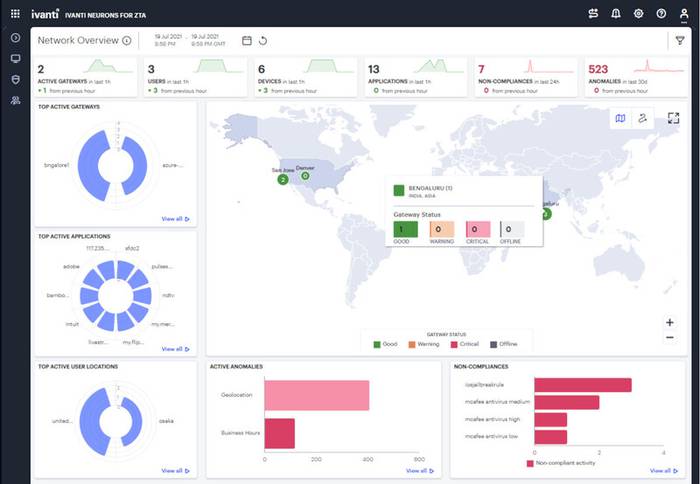Click osaka segment in user locations chart
Viewport: 700px width, 484px height.
[x=134, y=421]
